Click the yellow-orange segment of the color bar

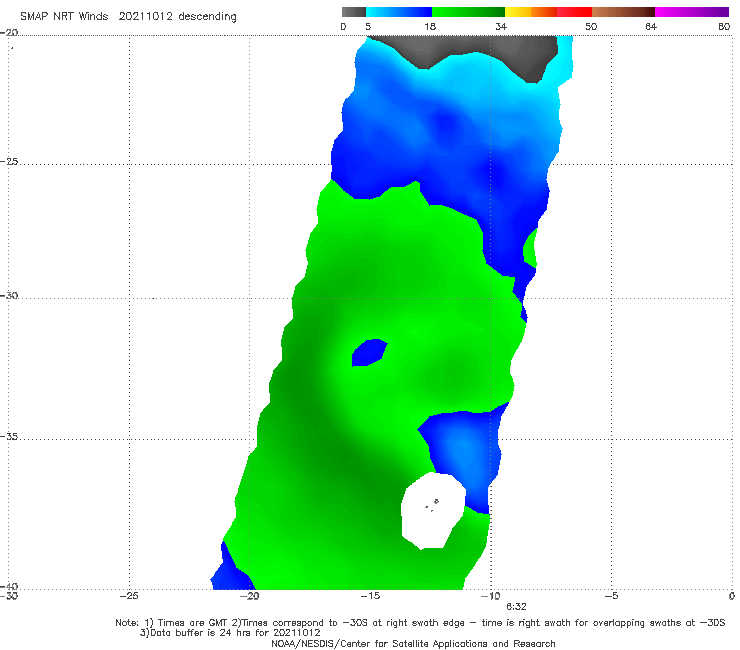(531, 12)
